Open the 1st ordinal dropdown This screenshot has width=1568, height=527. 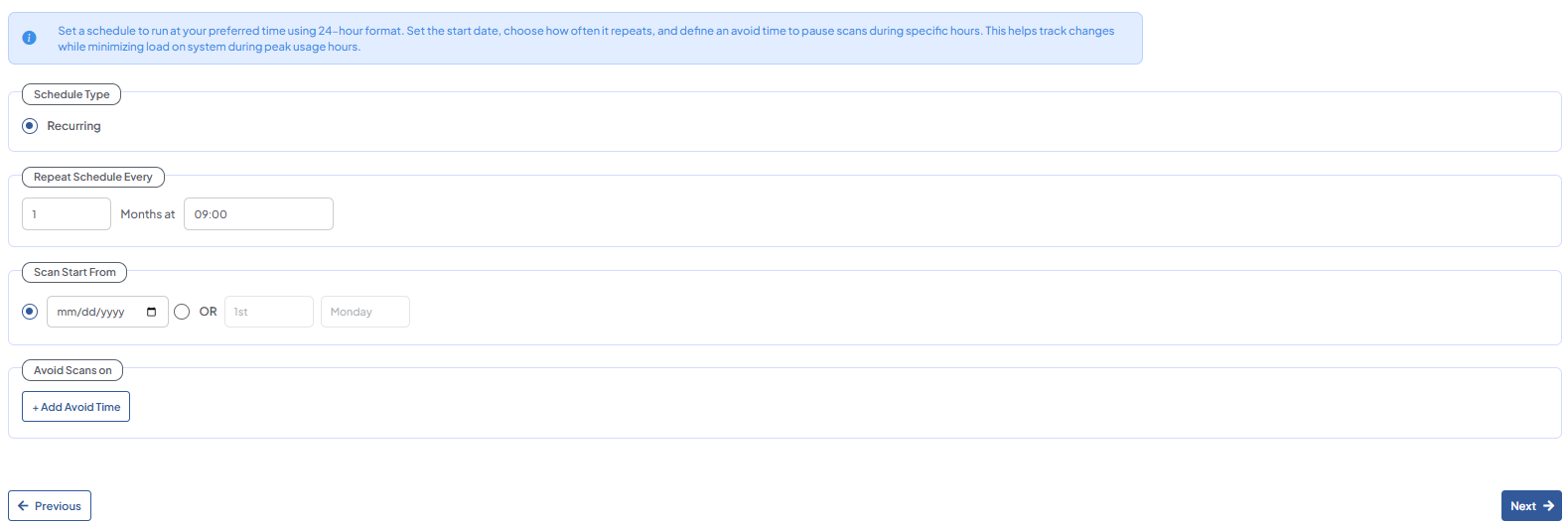click(268, 312)
